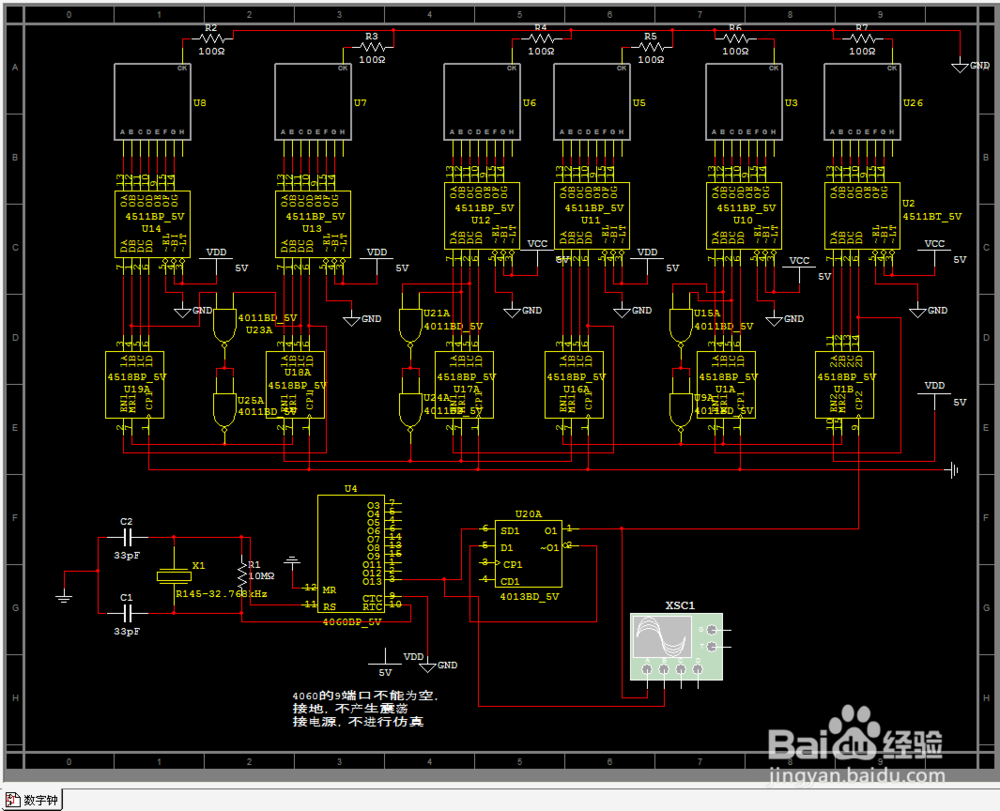Select counter U19A 4518BP_5V

point(135,384)
